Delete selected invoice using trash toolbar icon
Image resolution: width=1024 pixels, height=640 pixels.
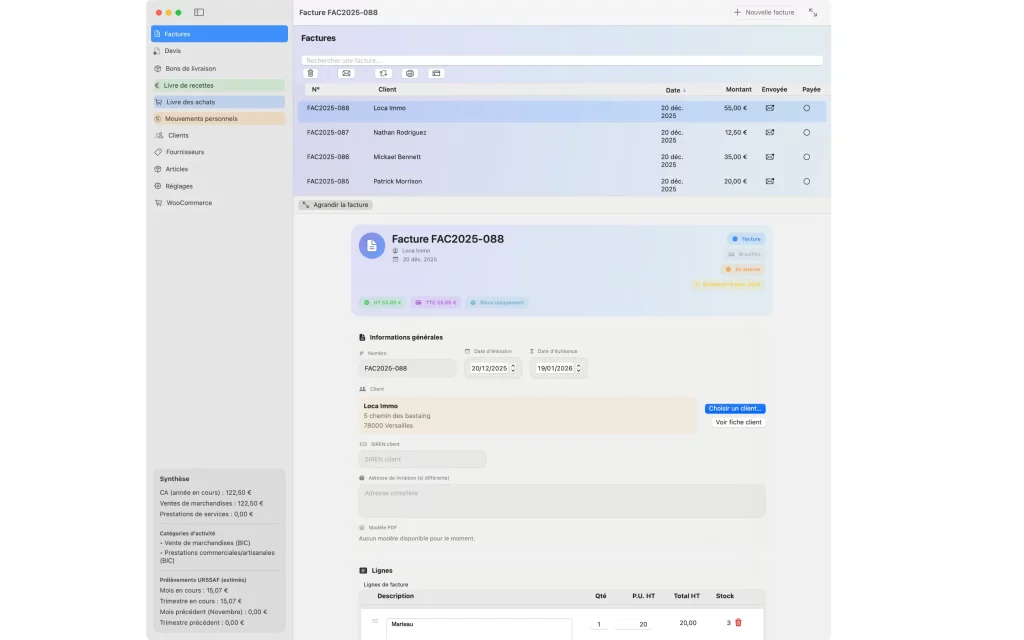(x=310, y=73)
